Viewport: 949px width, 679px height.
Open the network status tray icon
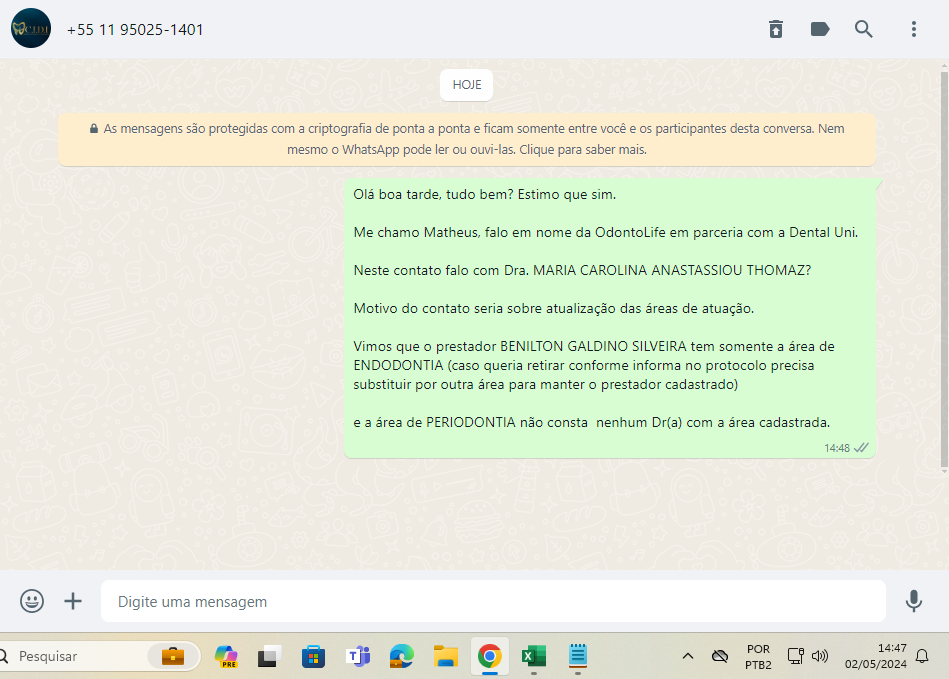tap(795, 656)
